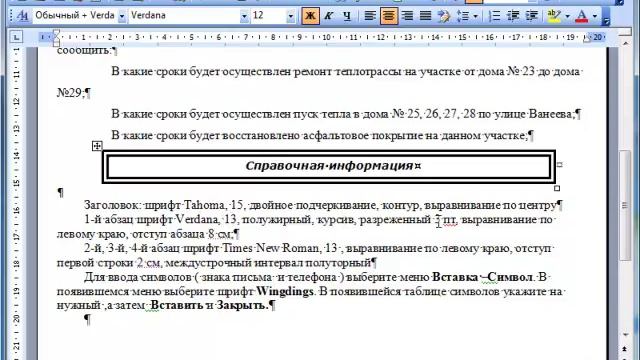Image resolution: width=640 pixels, height=360 pixels.
Task: Toggle Italic (К) formatting
Action: point(329,16)
